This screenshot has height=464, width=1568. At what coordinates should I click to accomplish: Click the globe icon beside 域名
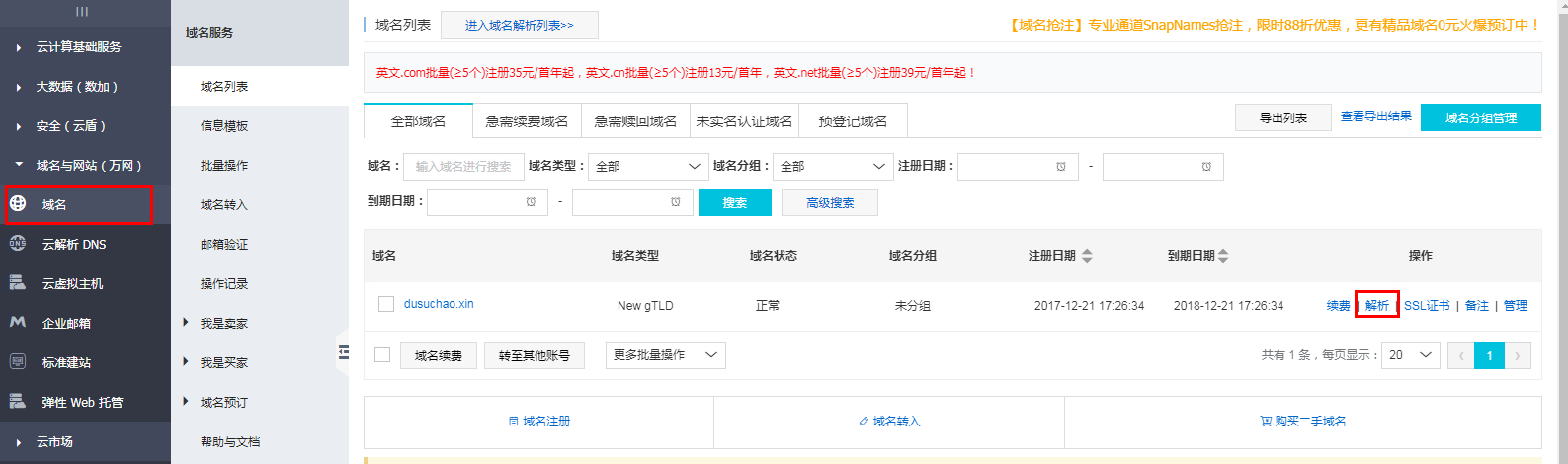pos(18,204)
